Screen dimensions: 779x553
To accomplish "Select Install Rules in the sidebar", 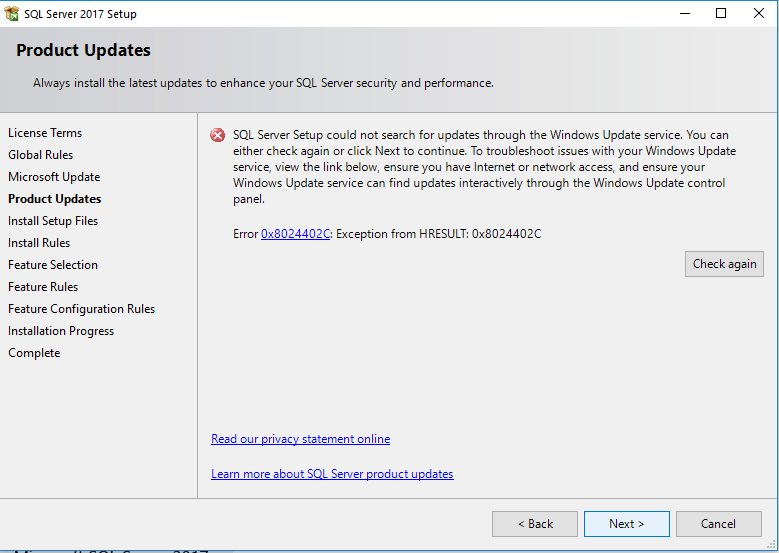I will point(39,243).
